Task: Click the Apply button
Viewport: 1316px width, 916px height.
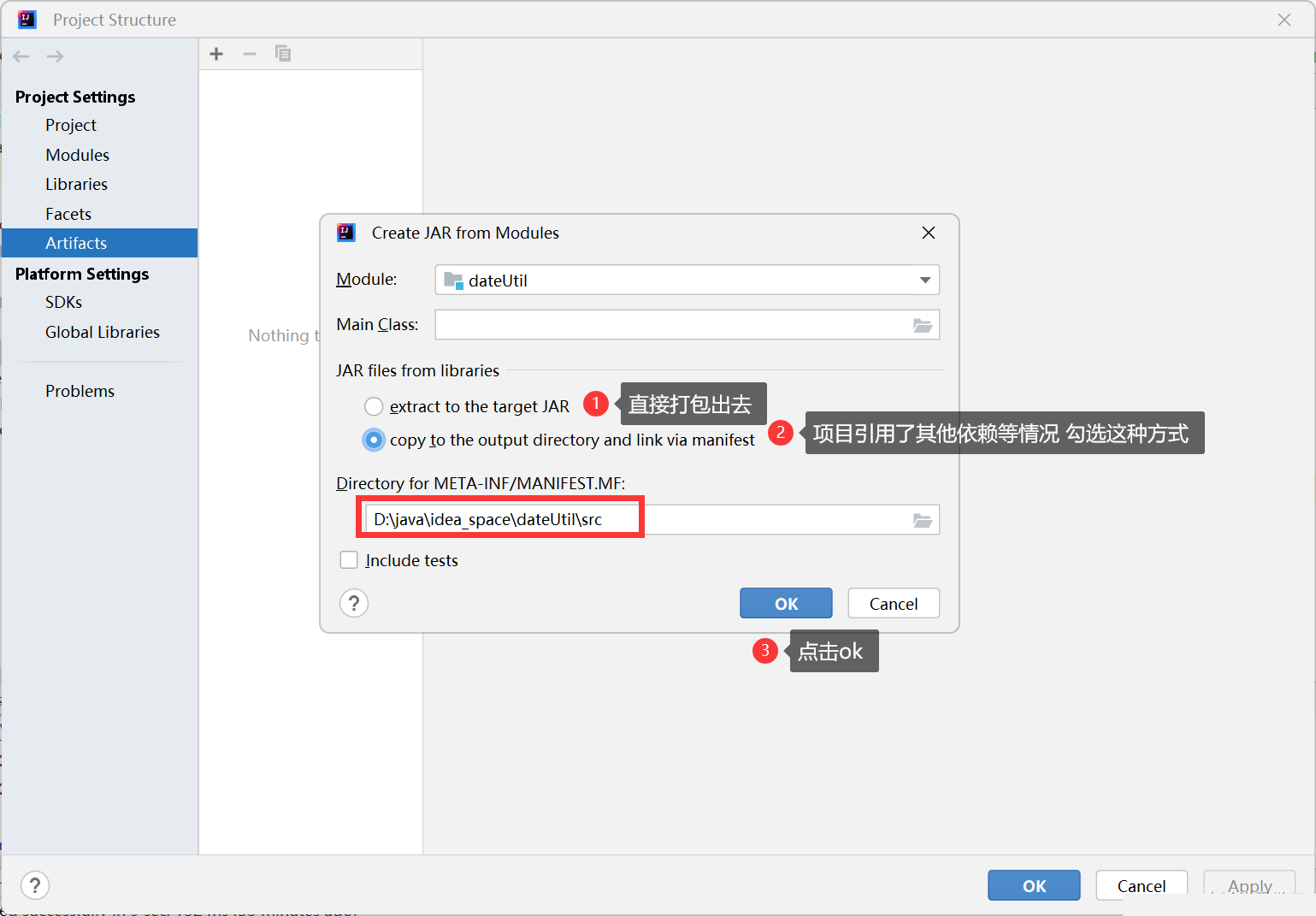Action: (x=1249, y=885)
